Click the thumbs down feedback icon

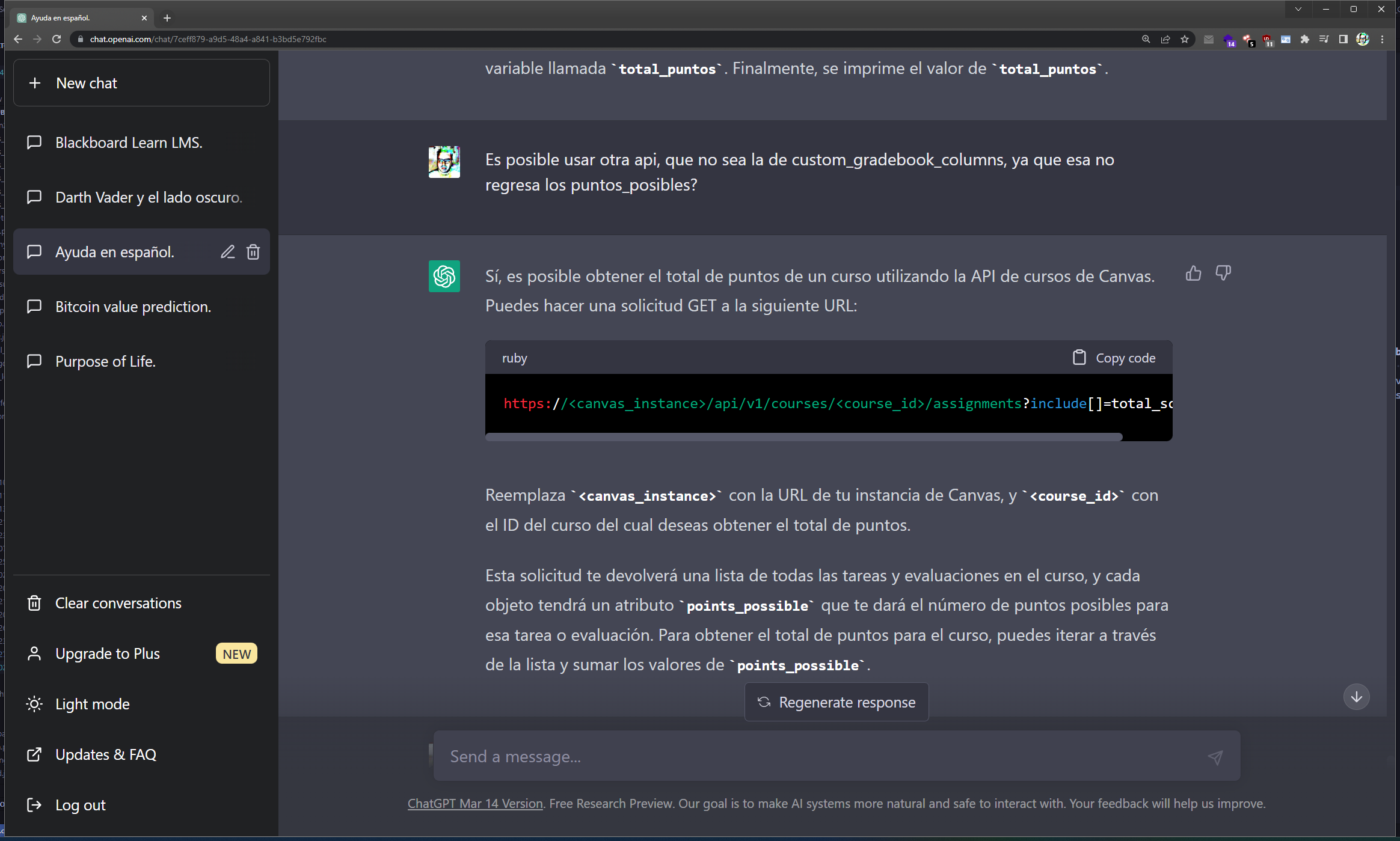(1223, 274)
